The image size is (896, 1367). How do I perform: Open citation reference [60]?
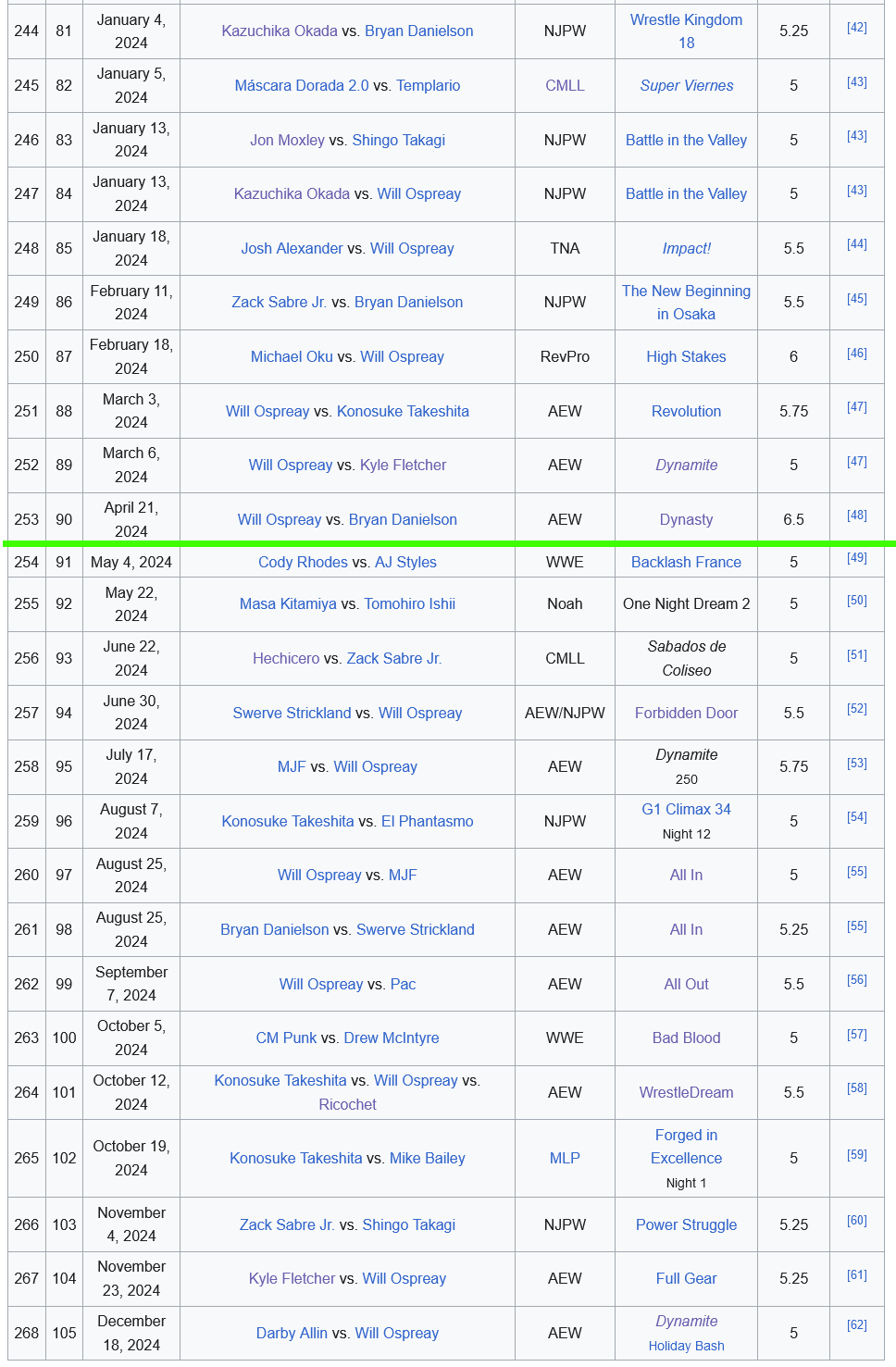click(x=856, y=1221)
